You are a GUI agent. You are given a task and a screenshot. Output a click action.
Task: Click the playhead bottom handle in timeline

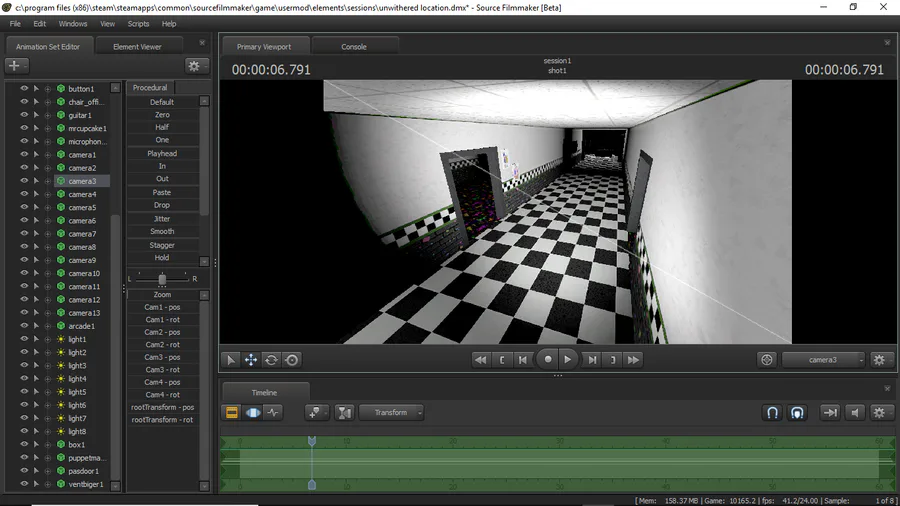click(x=312, y=485)
